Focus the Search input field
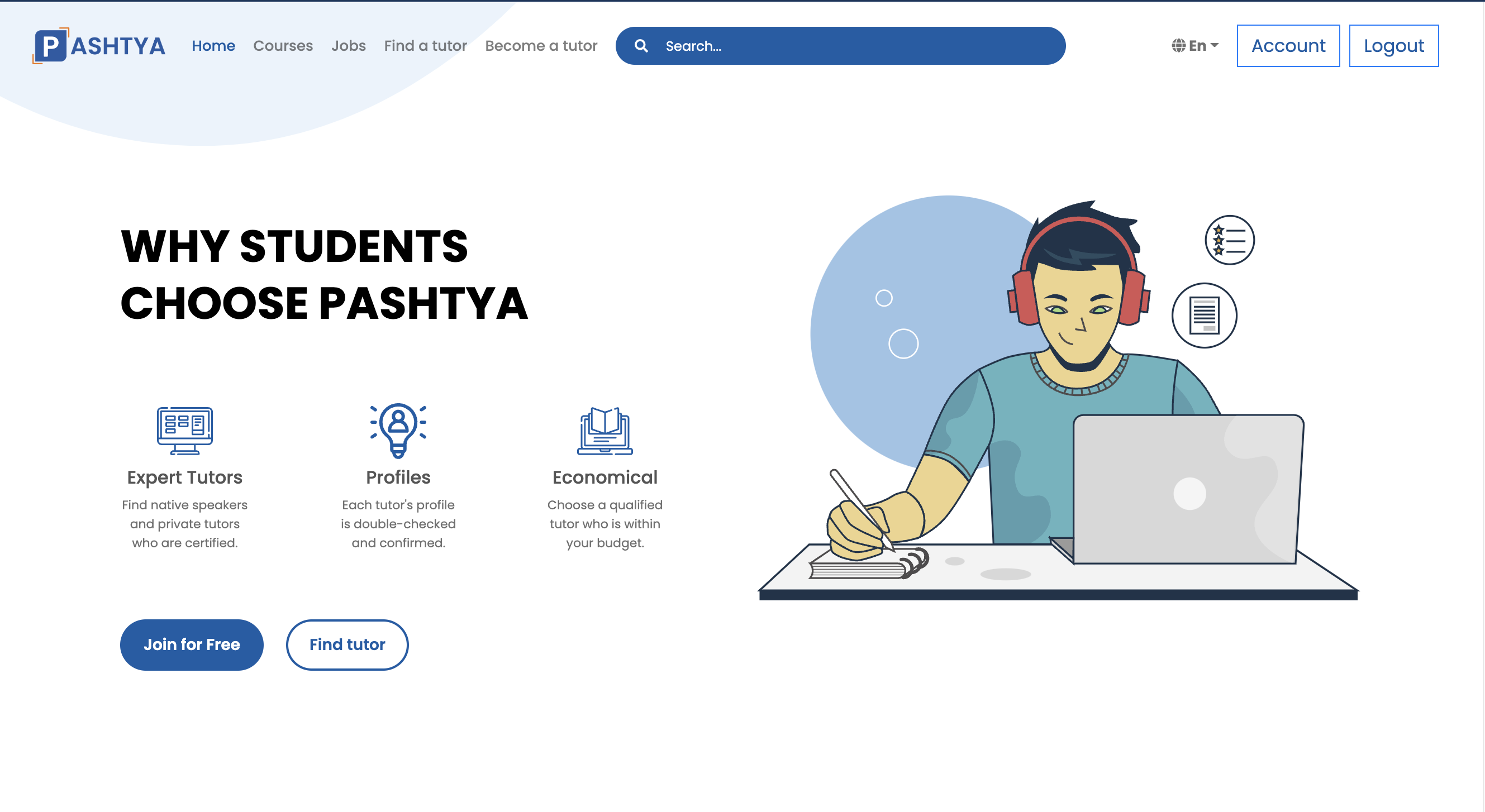The height and width of the screenshot is (812, 1485). tap(840, 46)
